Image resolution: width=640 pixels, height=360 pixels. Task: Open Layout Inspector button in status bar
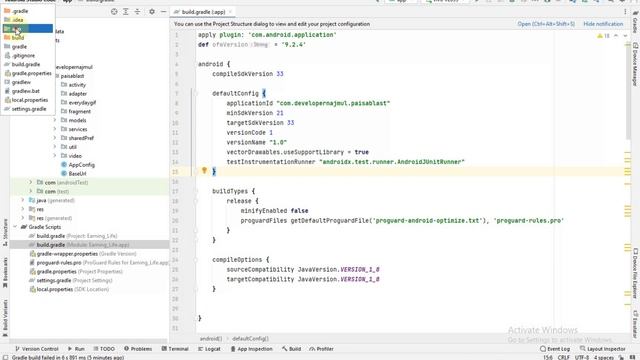pos(602,349)
